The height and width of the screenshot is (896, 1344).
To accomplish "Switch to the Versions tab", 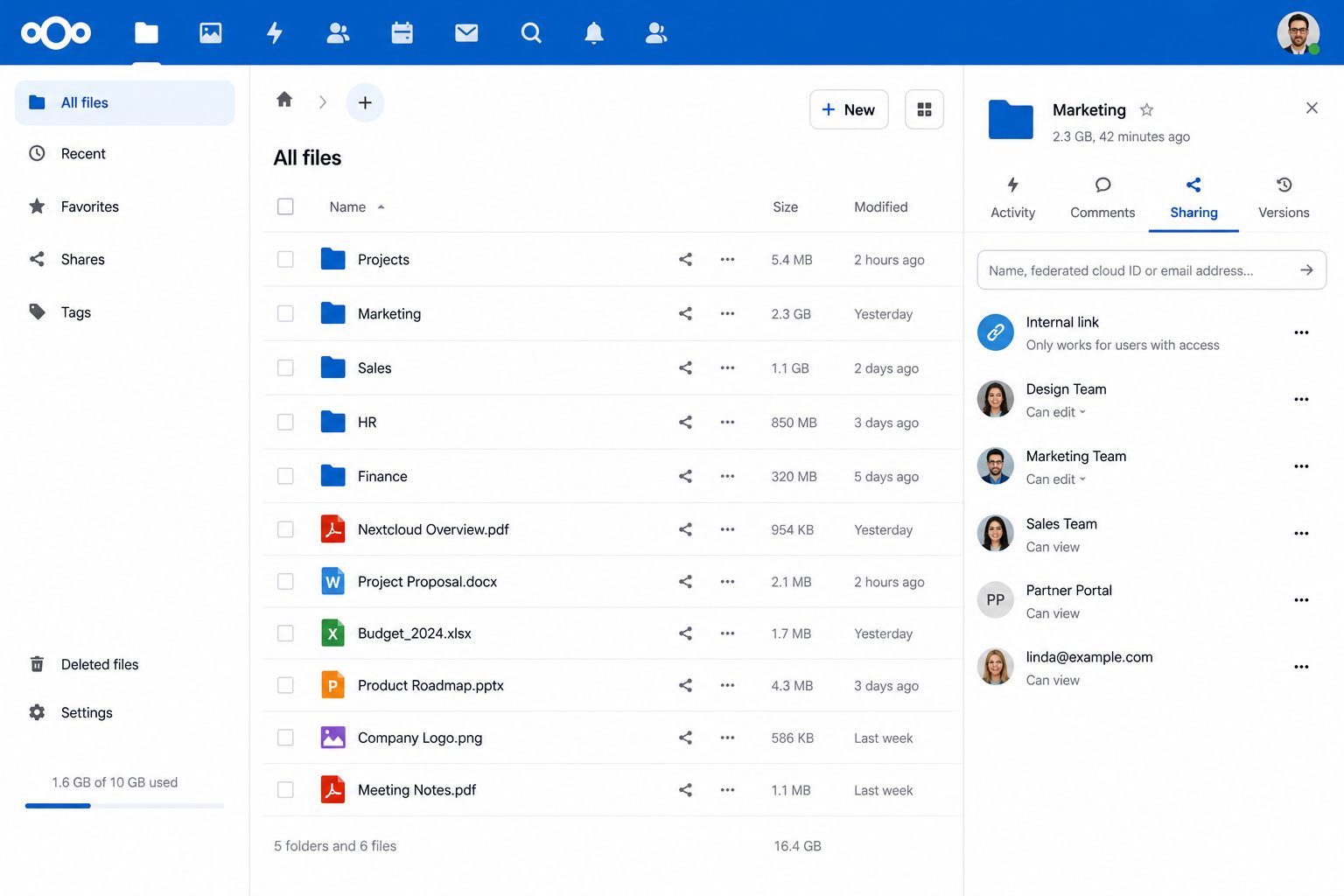I will coord(1284,198).
